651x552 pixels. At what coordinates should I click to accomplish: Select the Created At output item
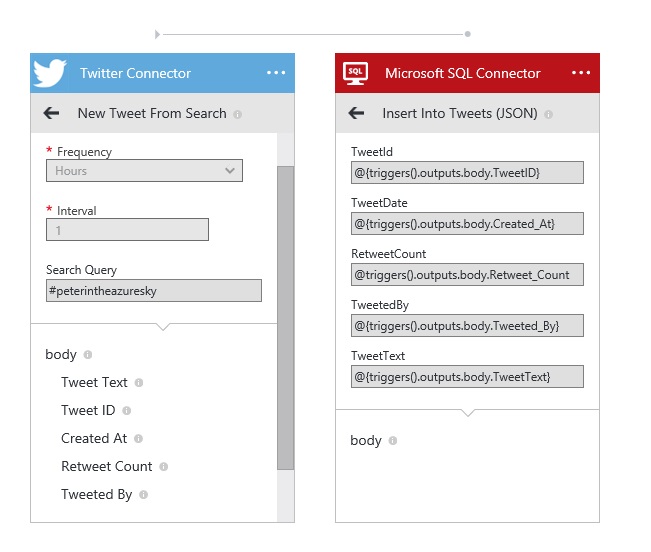(94, 438)
